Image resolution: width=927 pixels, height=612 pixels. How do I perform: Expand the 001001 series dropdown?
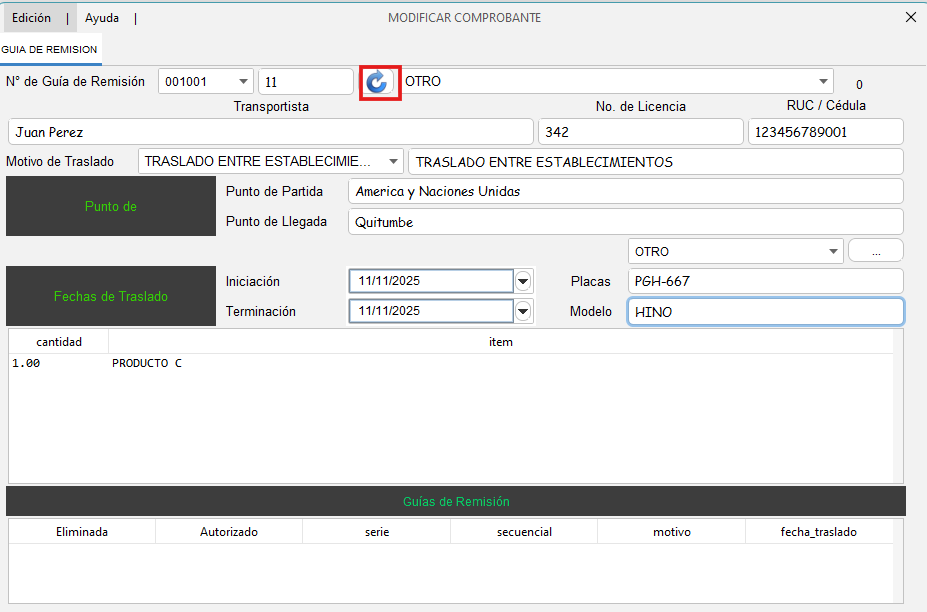click(x=244, y=82)
